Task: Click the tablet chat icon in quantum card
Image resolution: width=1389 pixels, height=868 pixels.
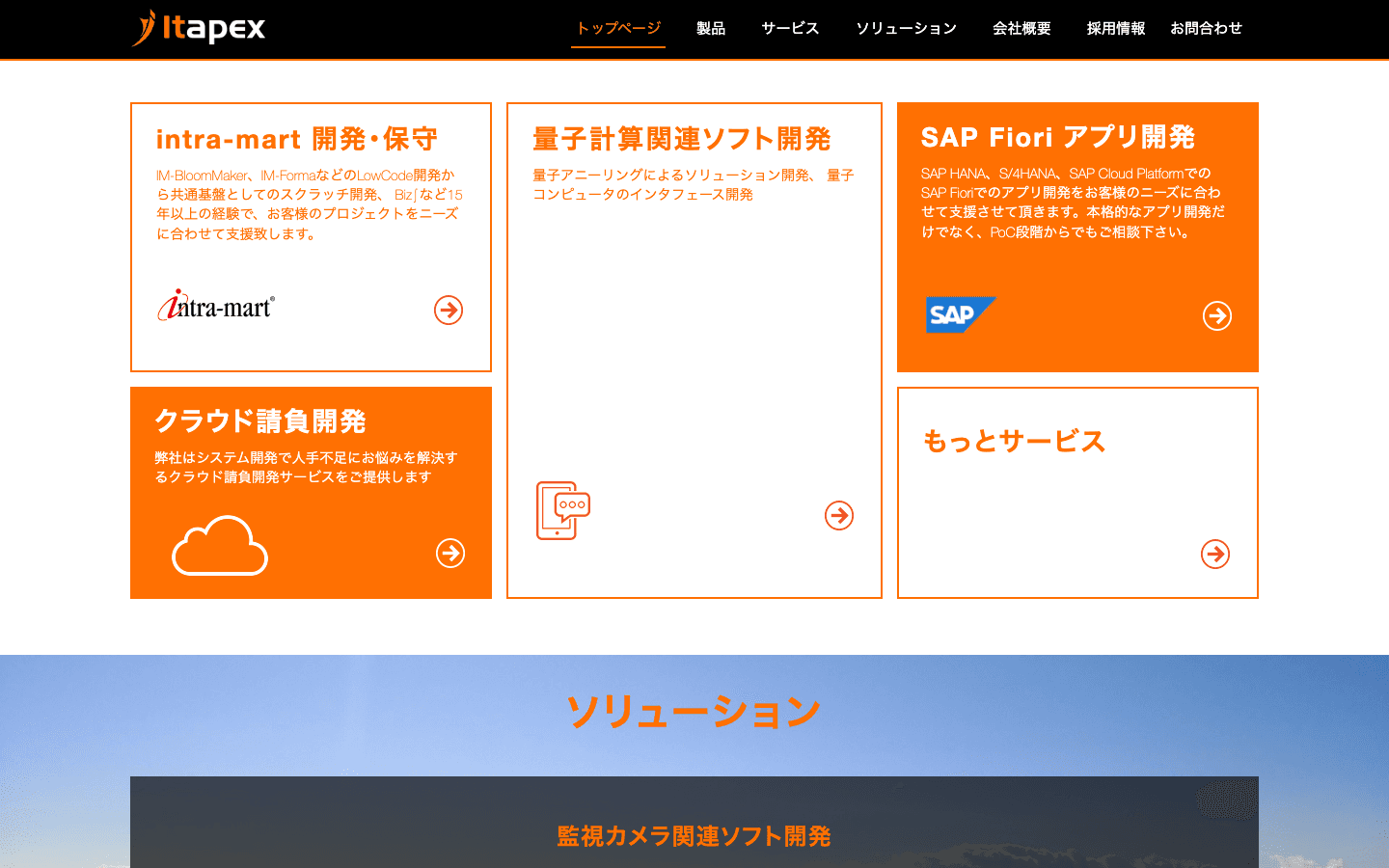Action: [563, 510]
